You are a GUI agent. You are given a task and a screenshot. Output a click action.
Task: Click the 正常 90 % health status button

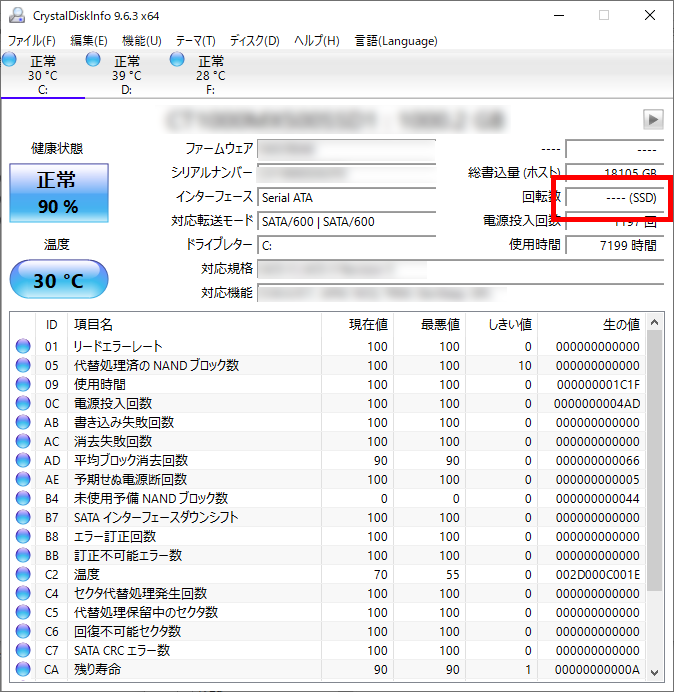tap(59, 193)
